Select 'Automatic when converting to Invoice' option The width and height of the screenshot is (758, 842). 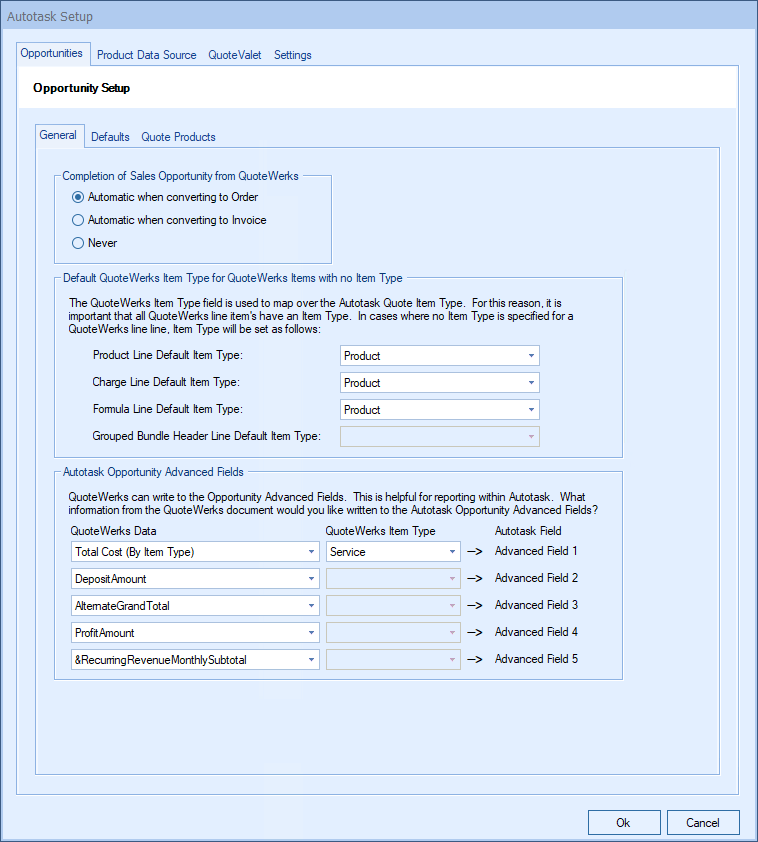point(79,220)
